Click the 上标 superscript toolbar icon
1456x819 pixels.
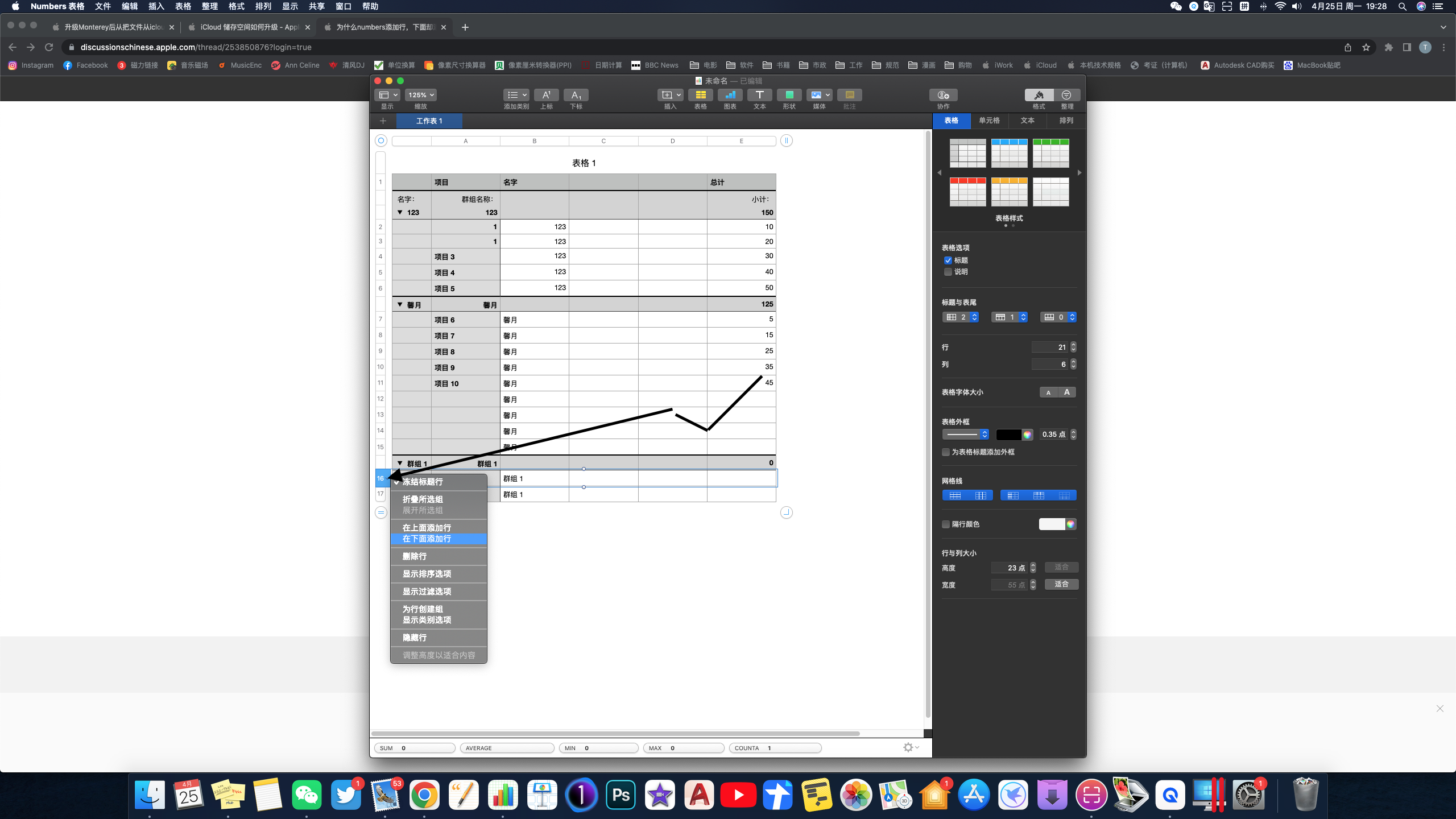click(546, 95)
